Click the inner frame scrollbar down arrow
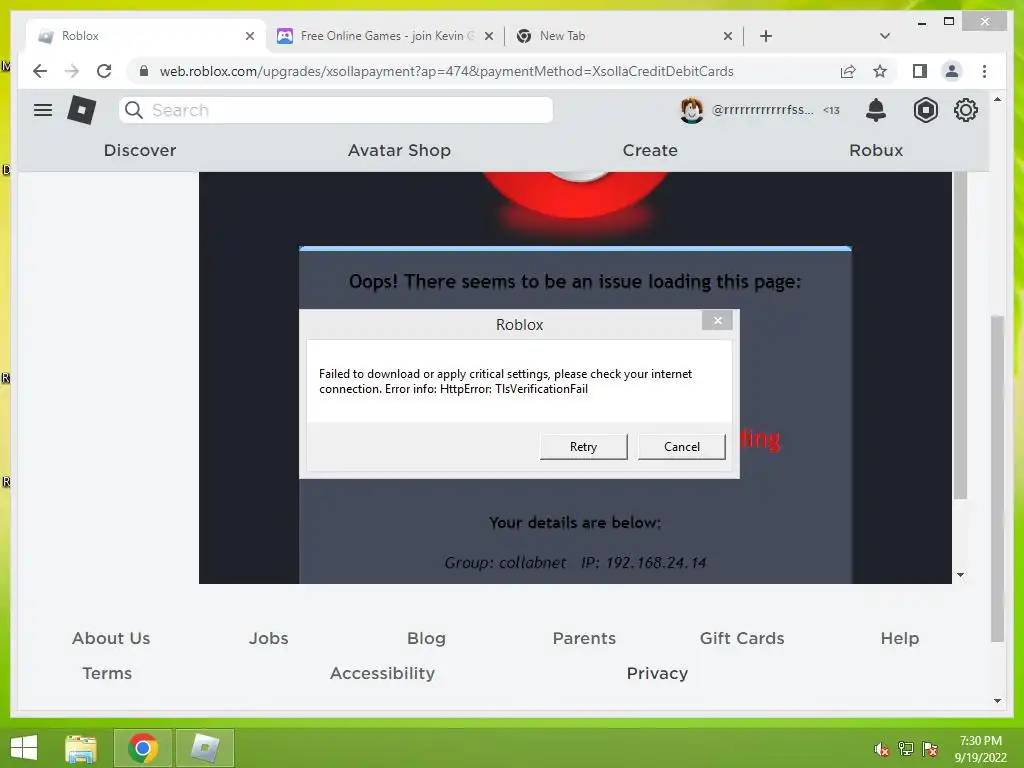Image resolution: width=1024 pixels, height=768 pixels. click(960, 575)
